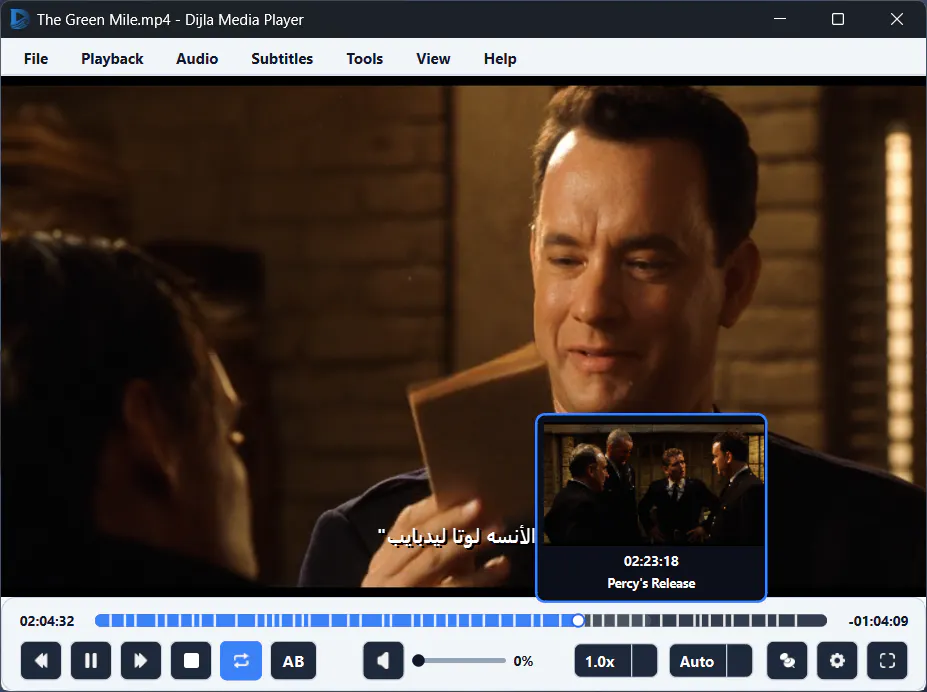This screenshot has width=927, height=692.
Task: Click the Dijla Media Player app icon
Action: (x=19, y=19)
